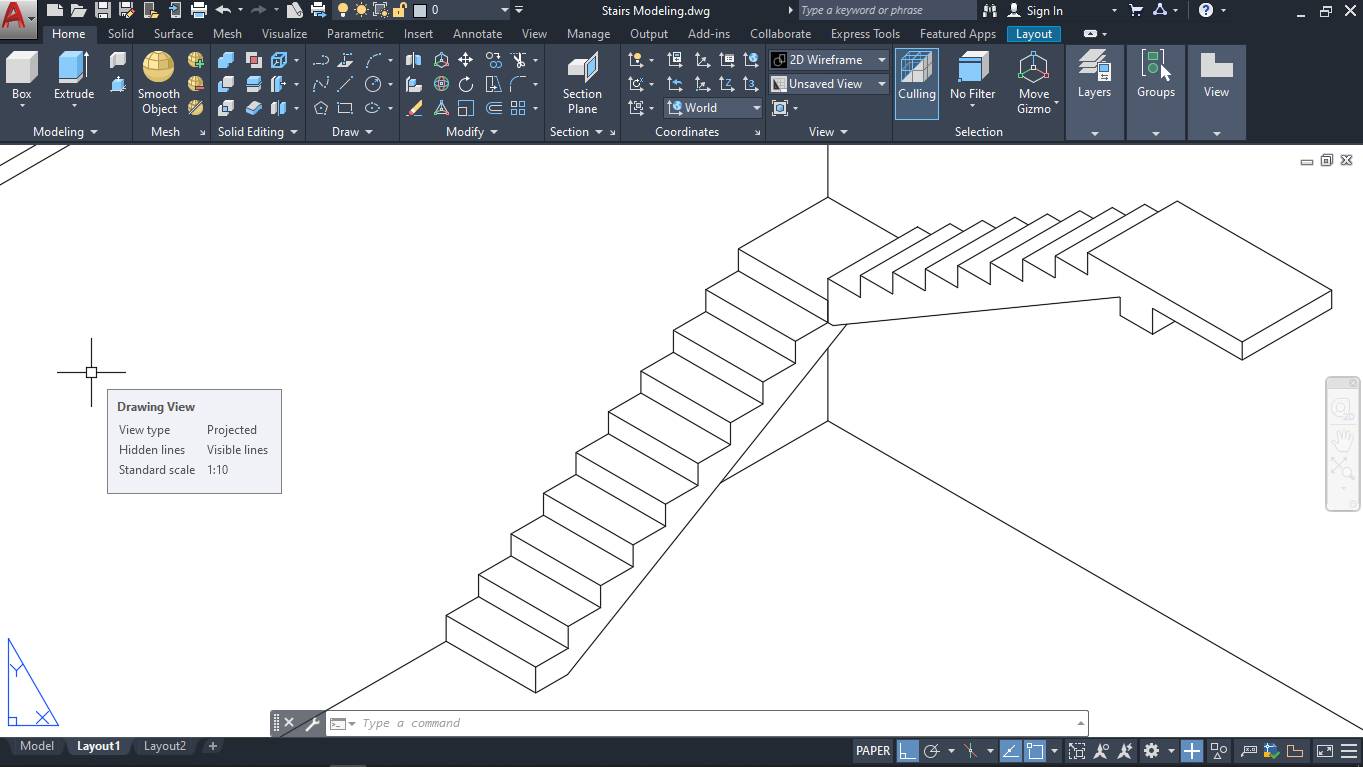The width and height of the screenshot is (1363, 767).
Task: Toggle Ortho mode in the status bar
Action: (908, 750)
